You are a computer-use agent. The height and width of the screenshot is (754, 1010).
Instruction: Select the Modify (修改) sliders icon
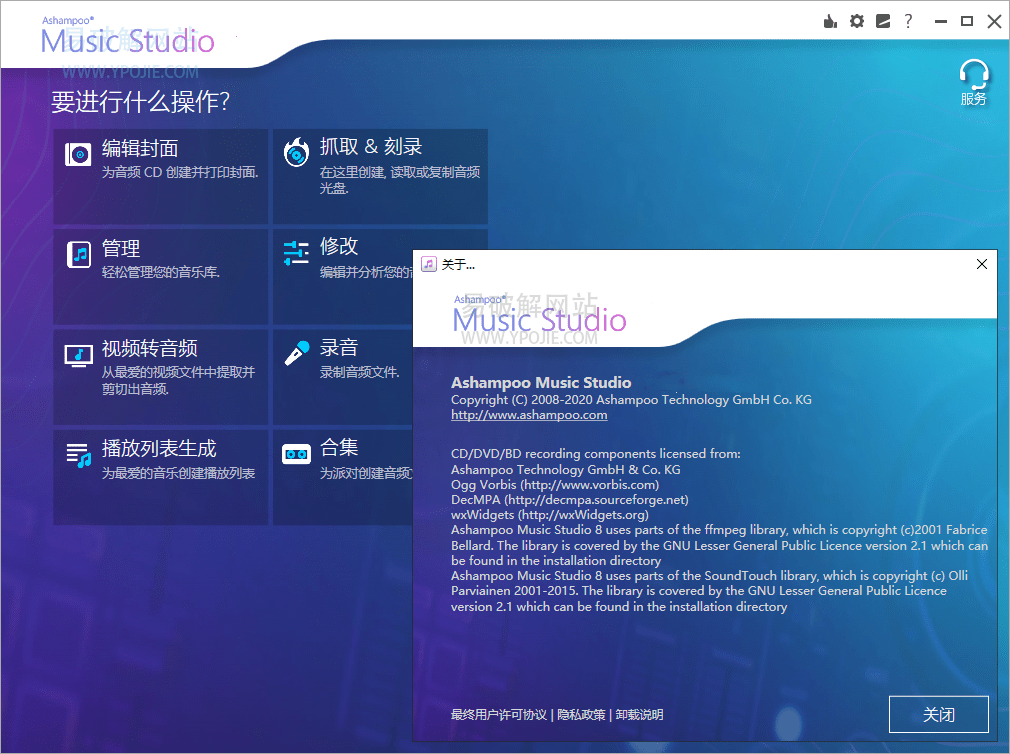(x=296, y=252)
